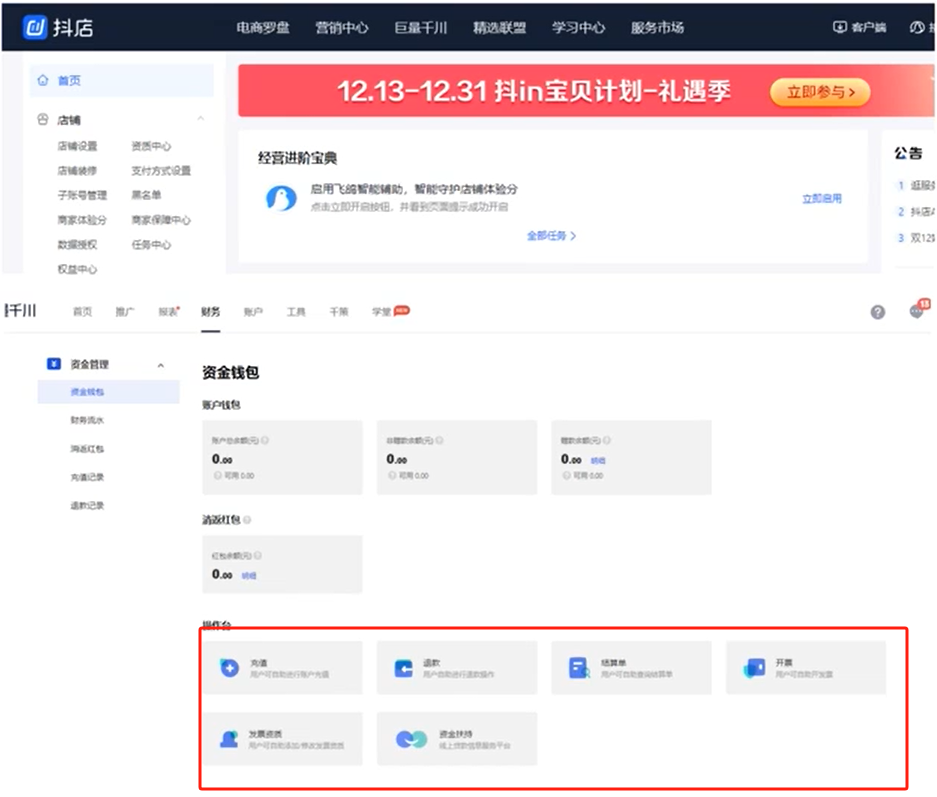Select 首页 in the 抖店 sidebar
The height and width of the screenshot is (797, 937).
click(x=121, y=80)
